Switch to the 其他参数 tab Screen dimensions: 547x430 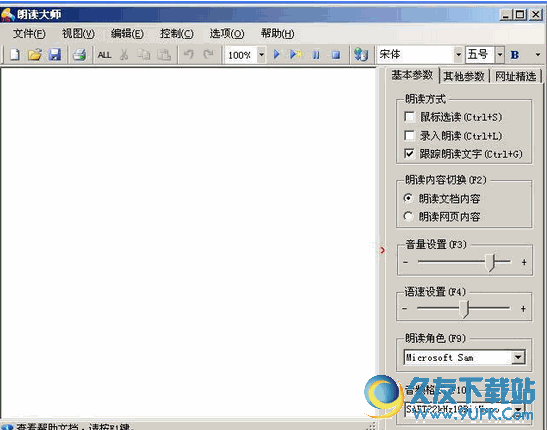464,76
